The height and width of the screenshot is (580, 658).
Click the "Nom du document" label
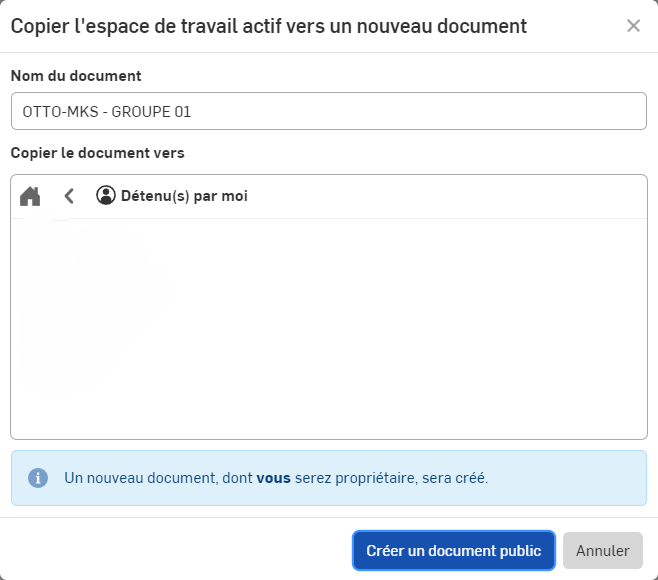[76, 76]
